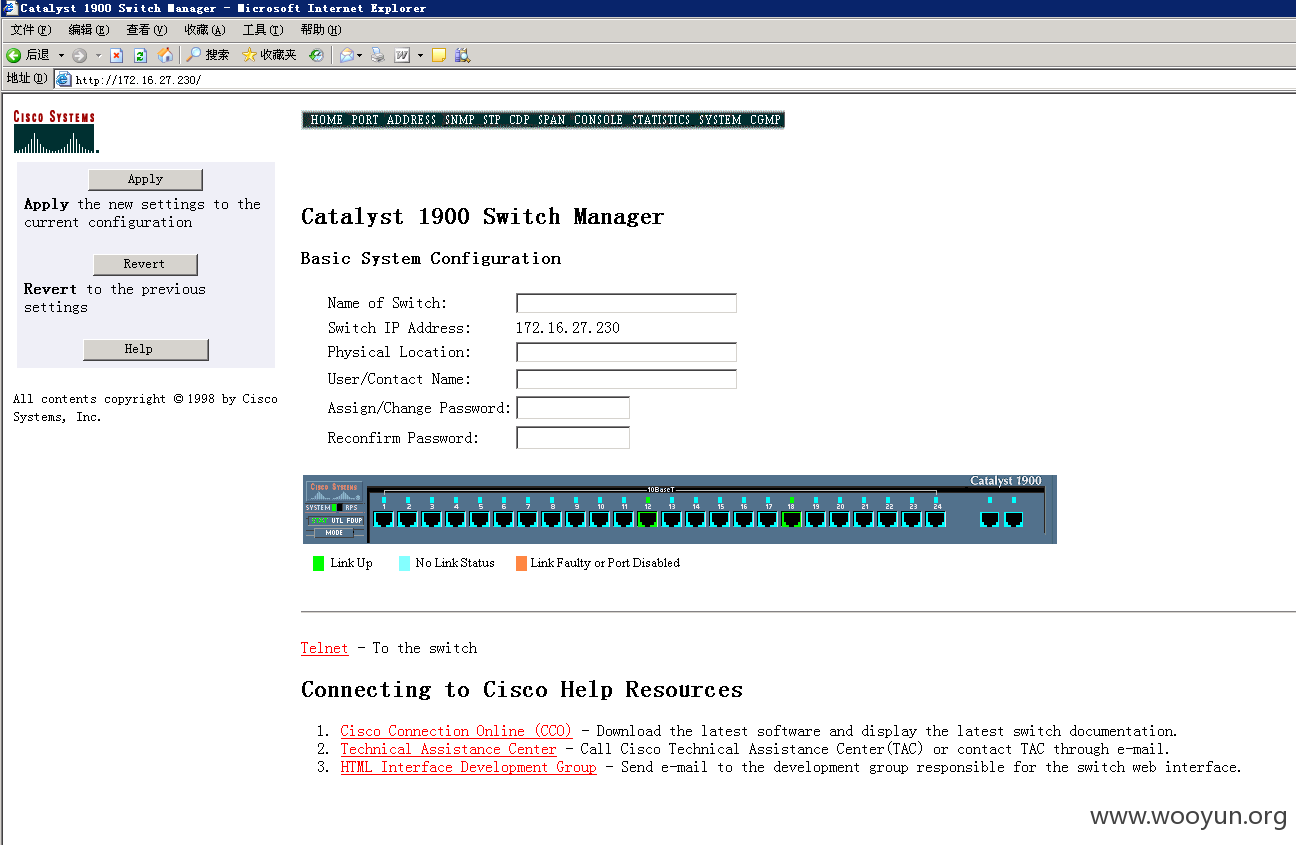Open the 工具(T) Tools menu
This screenshot has width=1296, height=845.
(x=262, y=30)
